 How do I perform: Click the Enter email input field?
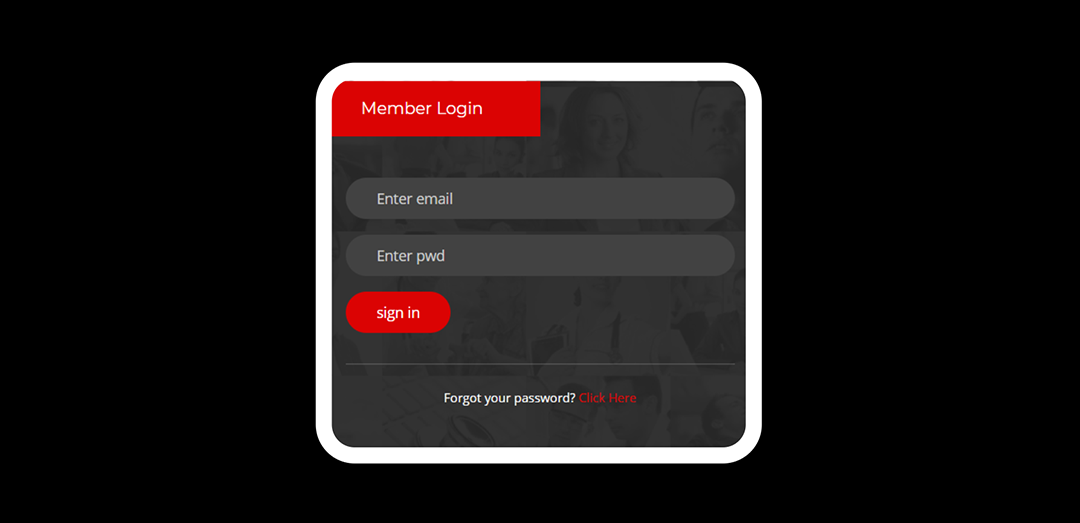pos(540,198)
